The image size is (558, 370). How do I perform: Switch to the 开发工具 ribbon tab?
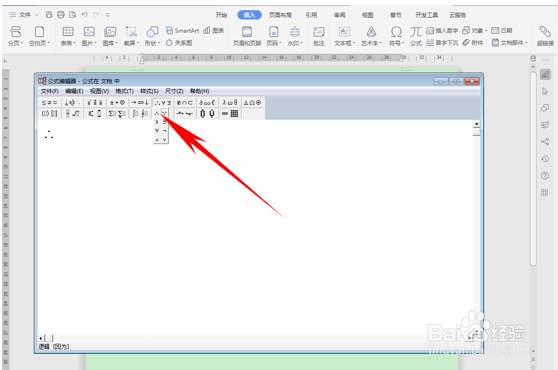(426, 15)
